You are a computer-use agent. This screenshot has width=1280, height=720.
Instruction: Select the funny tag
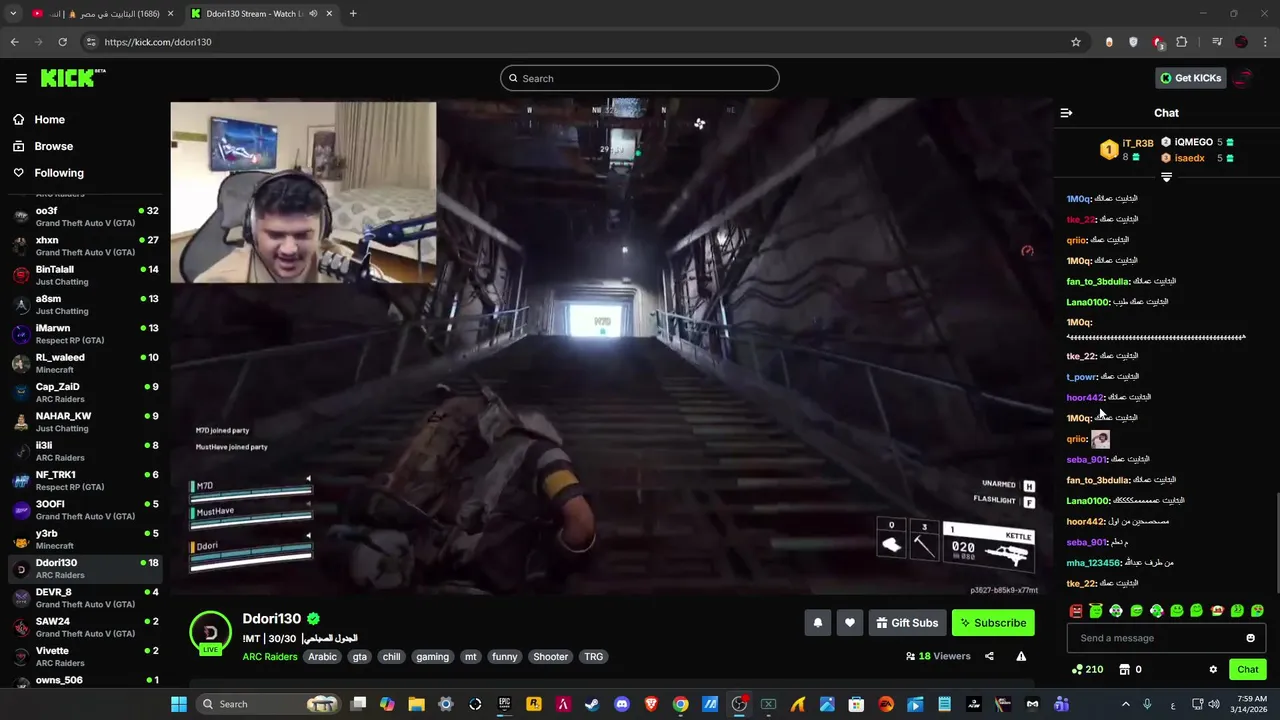[x=505, y=657]
